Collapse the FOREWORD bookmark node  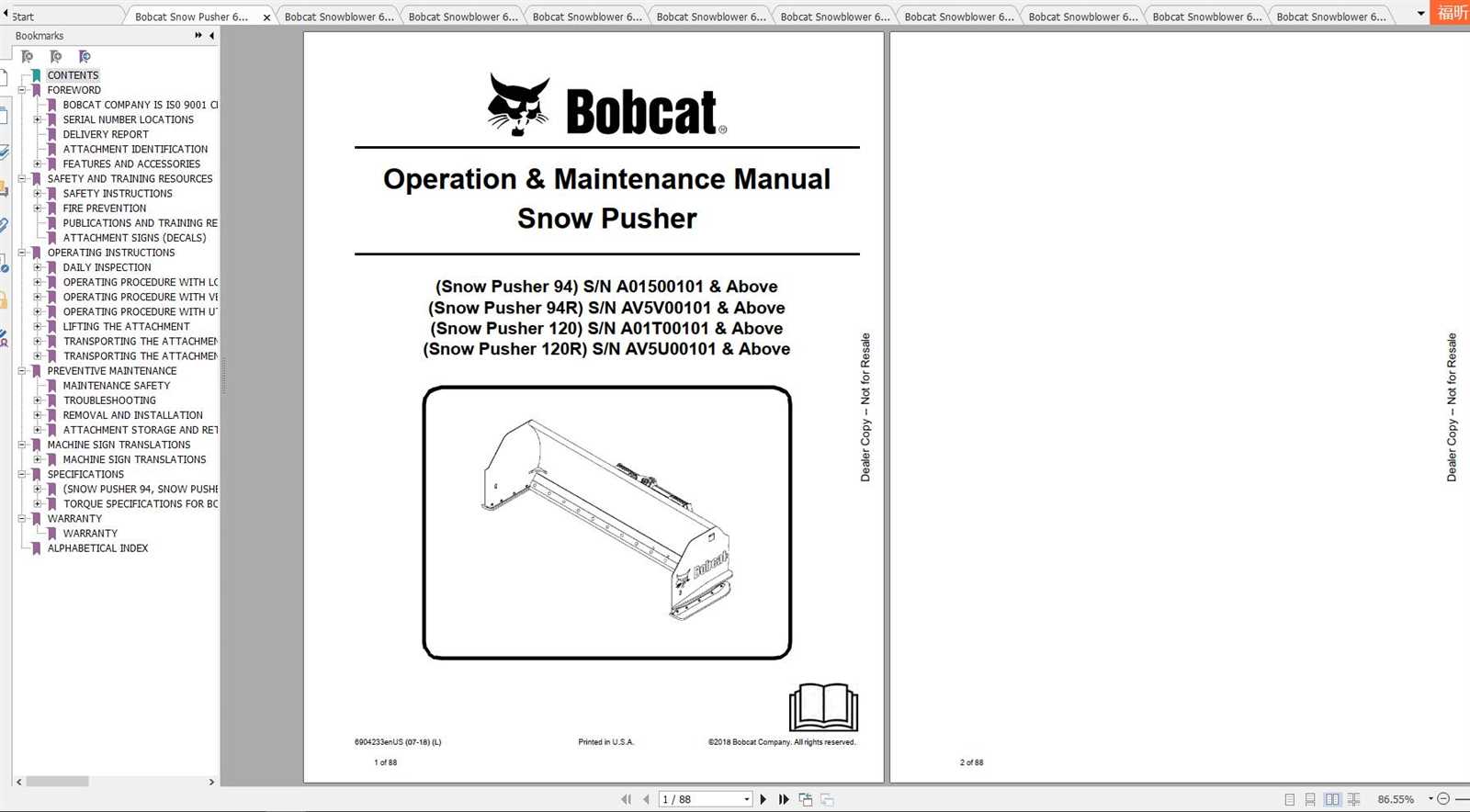click(x=22, y=90)
